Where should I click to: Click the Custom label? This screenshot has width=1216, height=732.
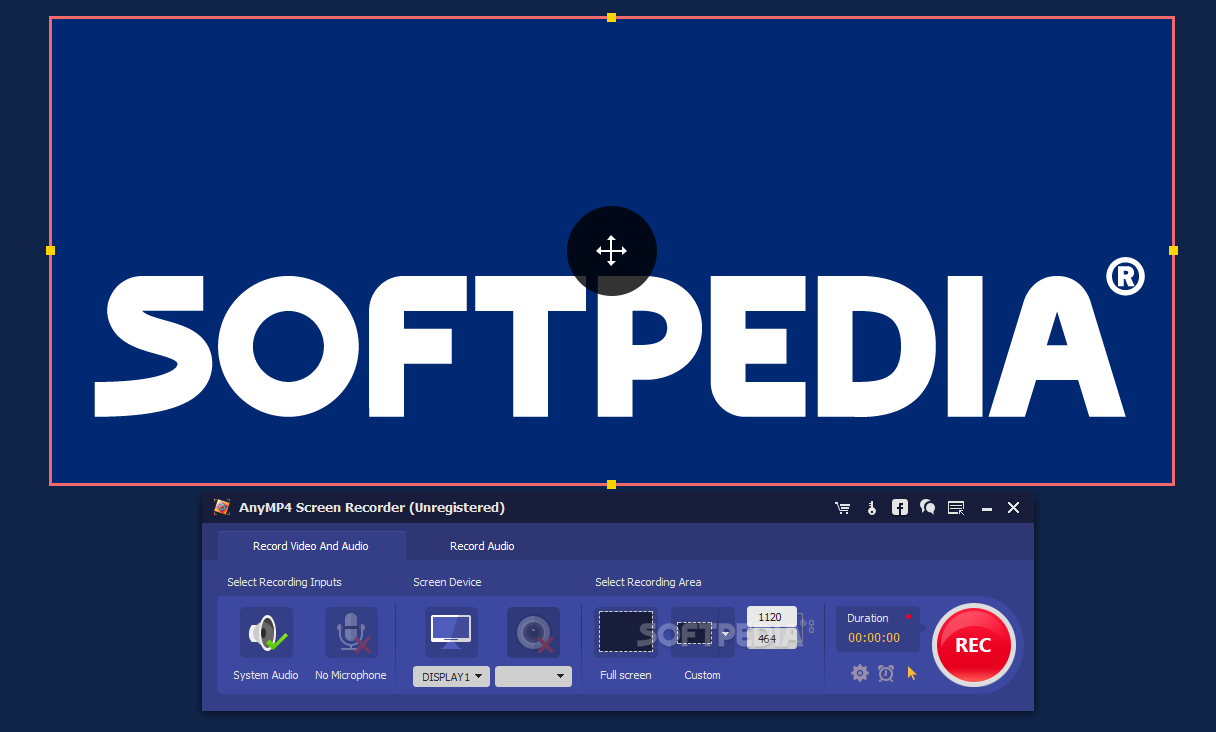point(702,675)
